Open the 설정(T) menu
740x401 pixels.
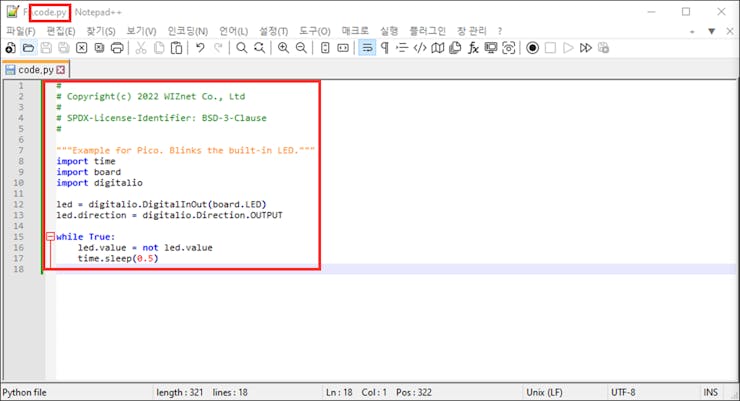(273, 31)
